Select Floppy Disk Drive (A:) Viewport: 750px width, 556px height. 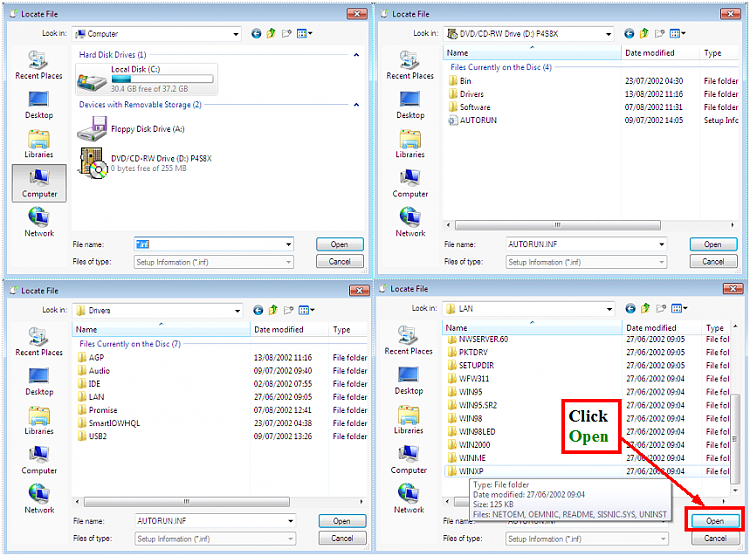(131, 129)
